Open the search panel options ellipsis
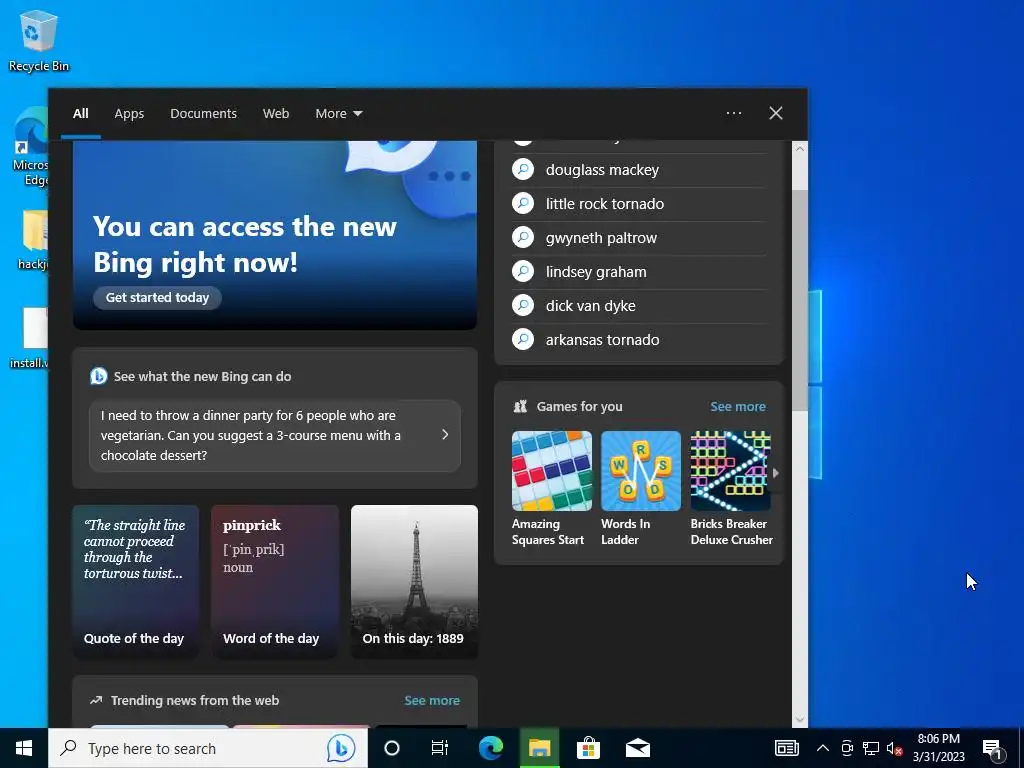The height and width of the screenshot is (768, 1024). pos(733,113)
